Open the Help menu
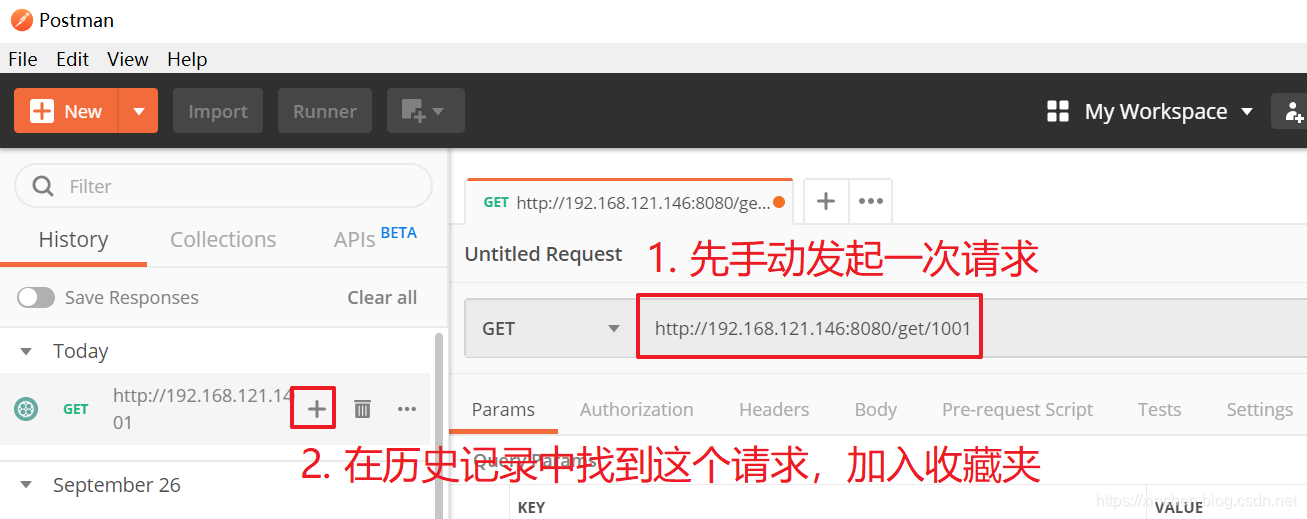The width and height of the screenshot is (1307, 519). 187,59
